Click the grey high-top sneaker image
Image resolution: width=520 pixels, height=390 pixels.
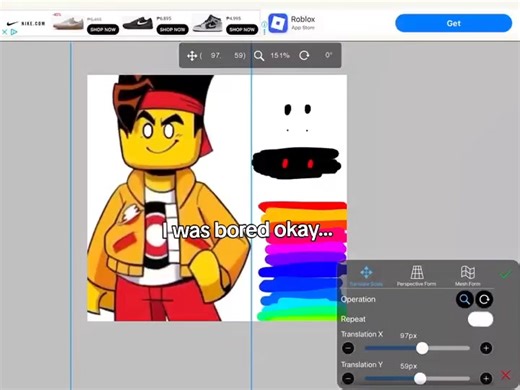coord(207,24)
